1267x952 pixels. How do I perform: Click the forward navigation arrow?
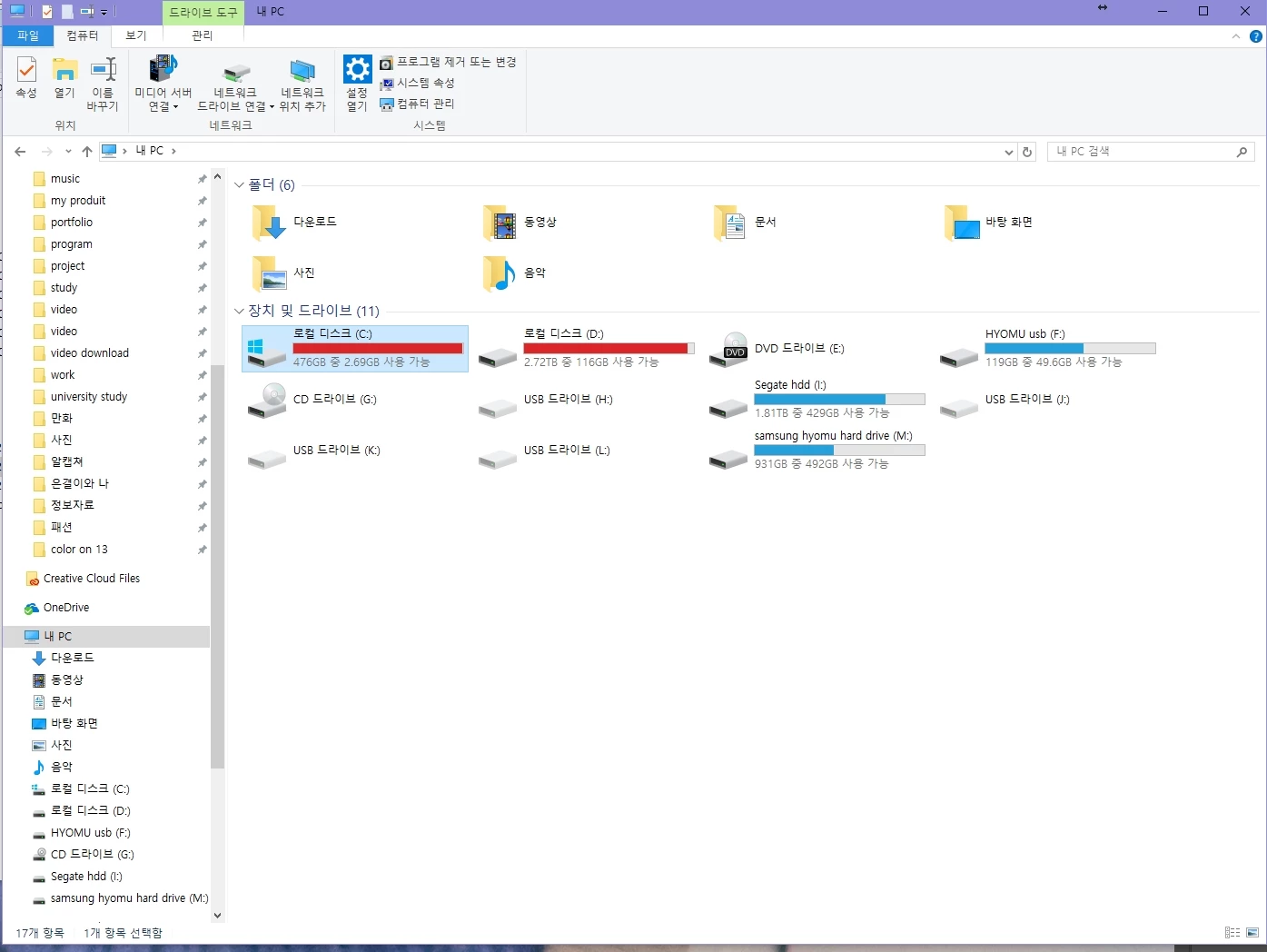coord(46,151)
